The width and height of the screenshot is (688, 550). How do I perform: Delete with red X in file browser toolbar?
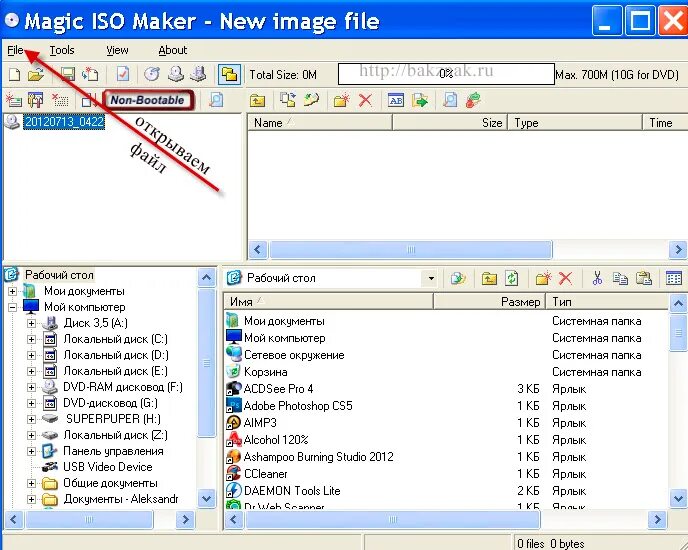coord(566,278)
